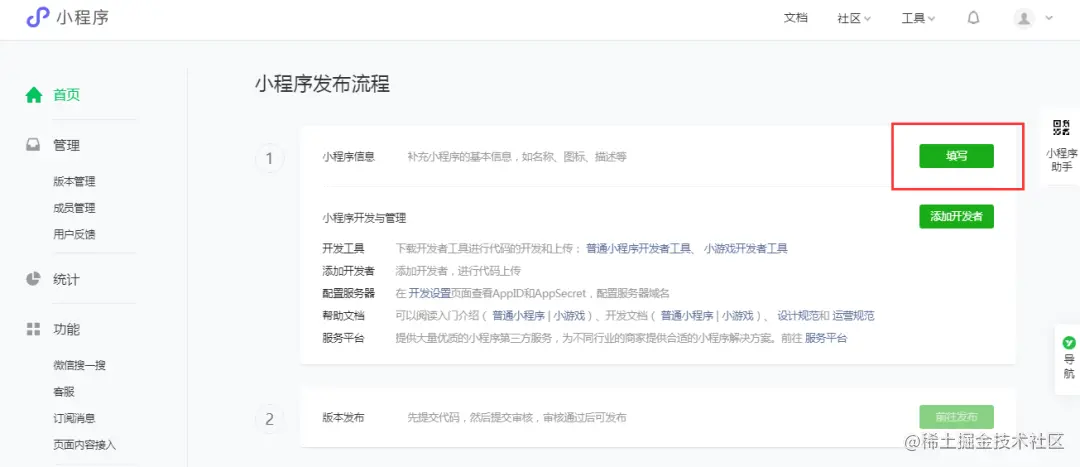Click the inbox icon beside 管理
1080x467 pixels.
[x=33, y=145]
